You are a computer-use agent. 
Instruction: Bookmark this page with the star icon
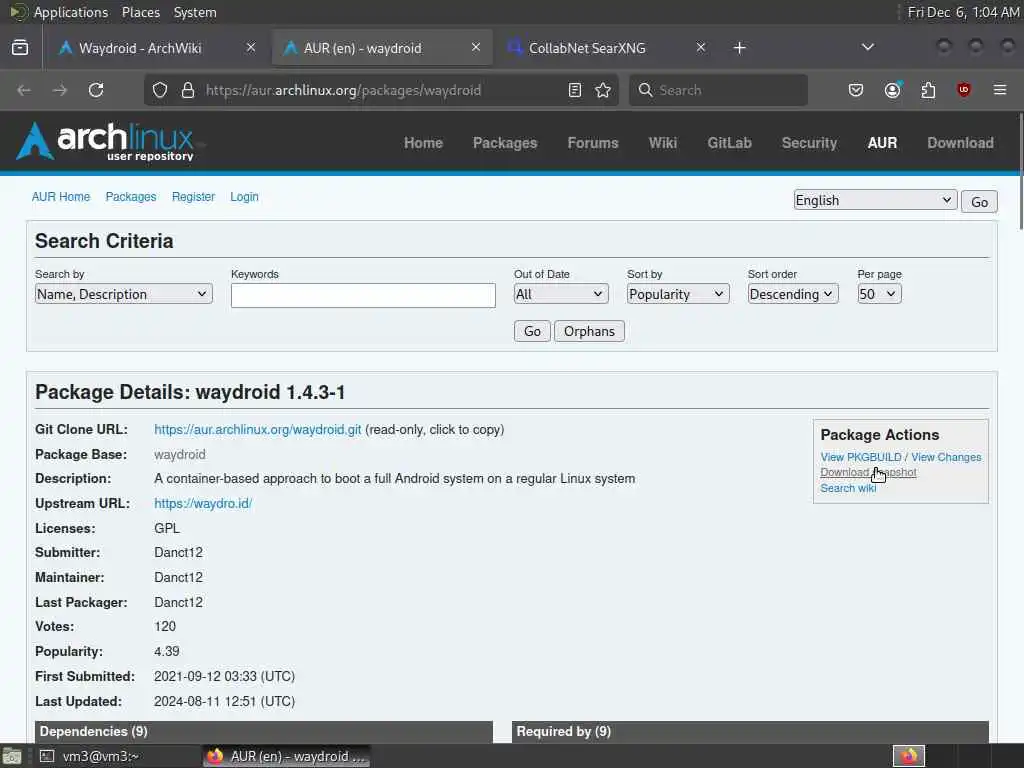click(x=603, y=90)
